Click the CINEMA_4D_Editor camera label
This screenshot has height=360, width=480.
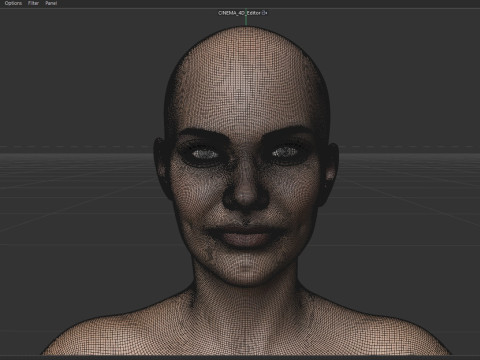point(239,13)
